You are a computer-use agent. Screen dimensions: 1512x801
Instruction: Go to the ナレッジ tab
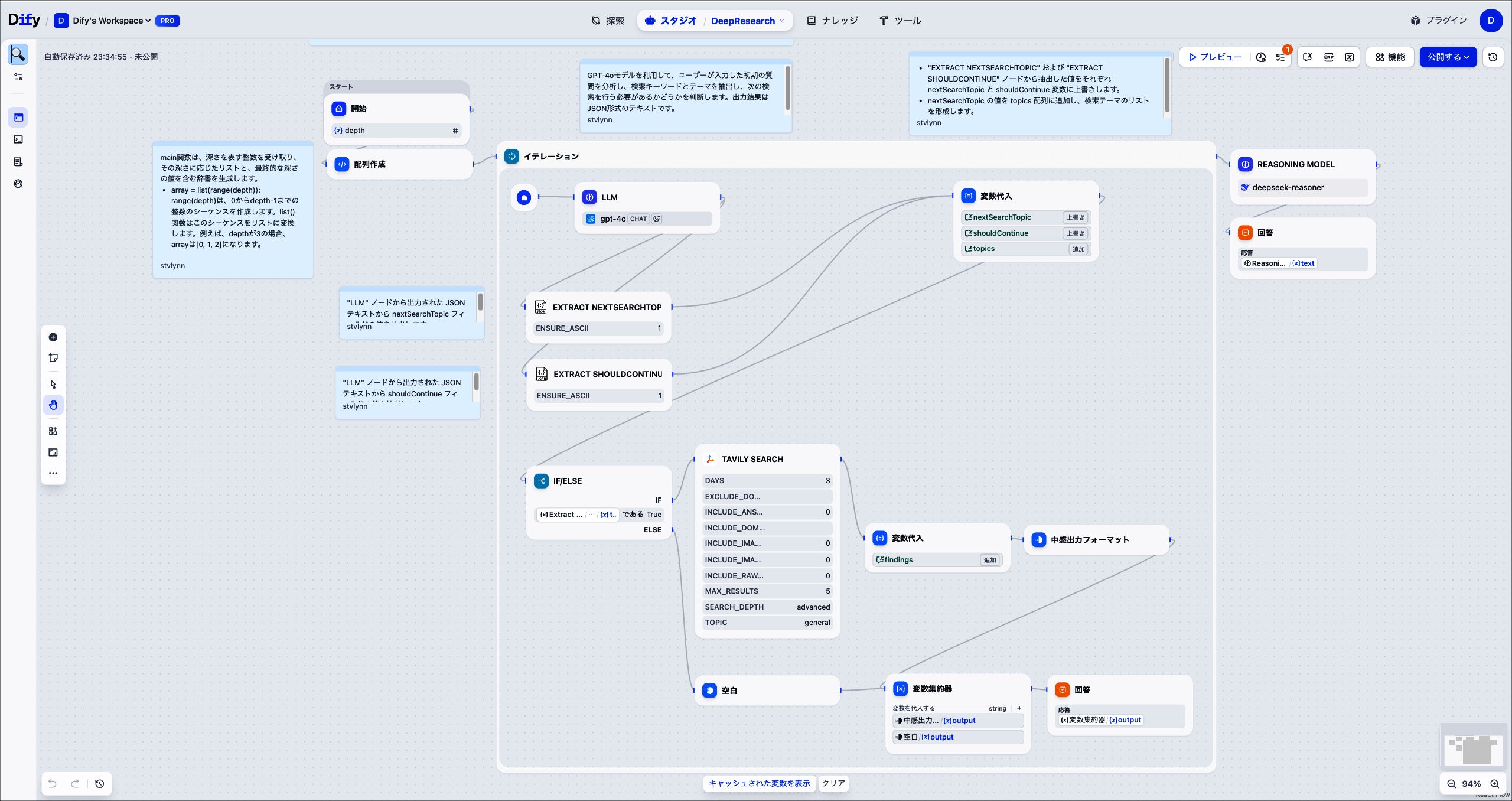(833, 21)
